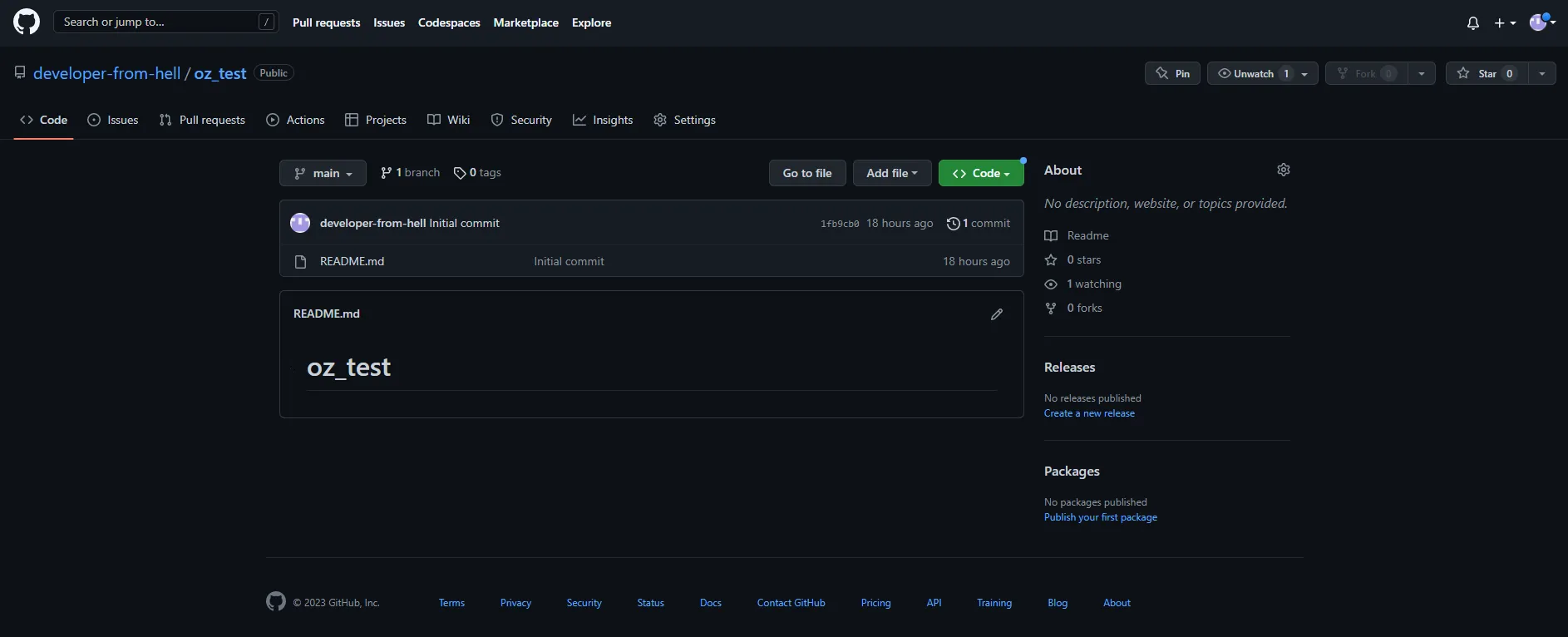Image resolution: width=1568 pixels, height=637 pixels.
Task: Open footer Status link
Action: click(650, 603)
